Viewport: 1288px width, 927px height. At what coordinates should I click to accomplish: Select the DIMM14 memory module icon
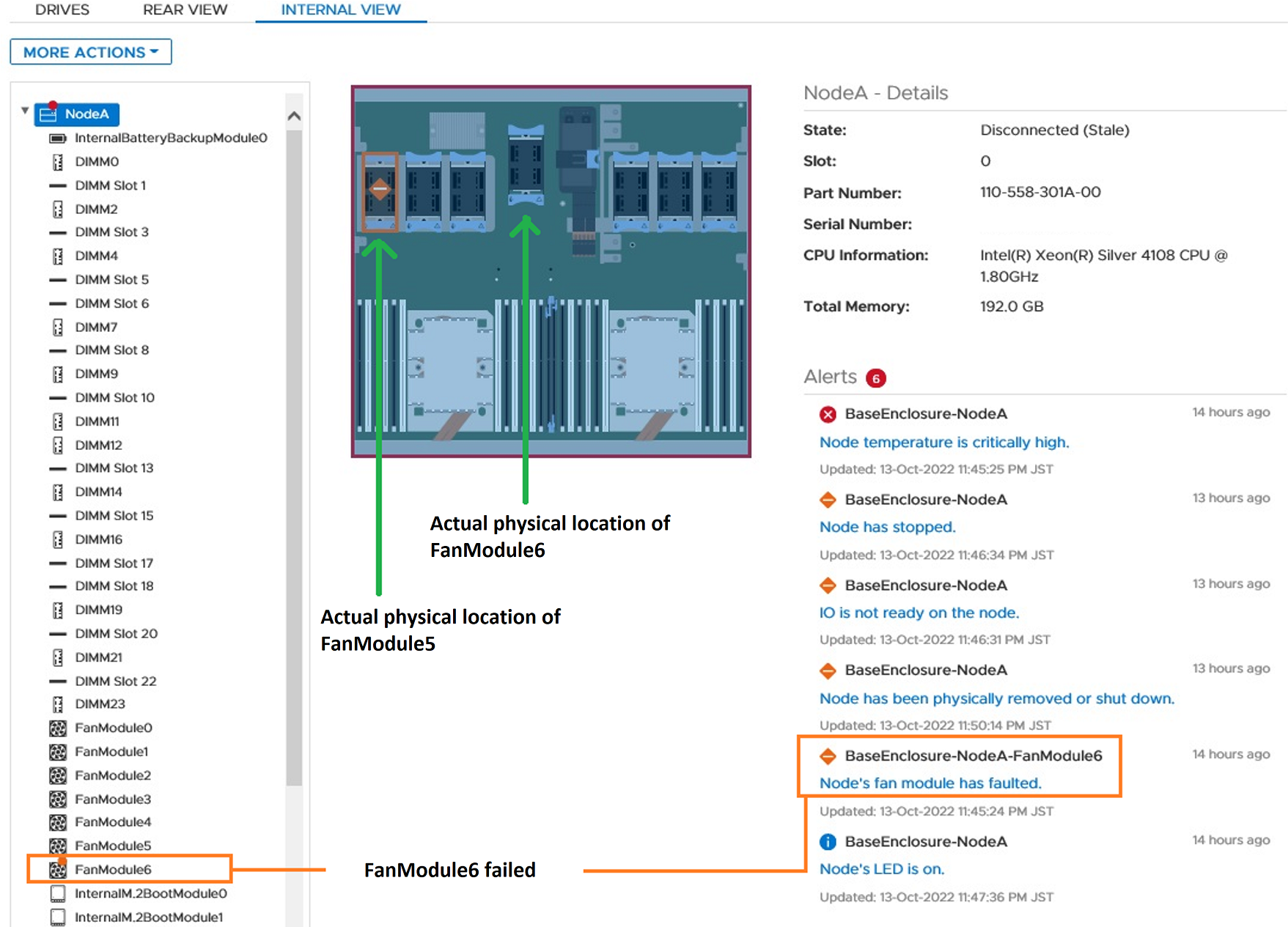tap(59, 492)
